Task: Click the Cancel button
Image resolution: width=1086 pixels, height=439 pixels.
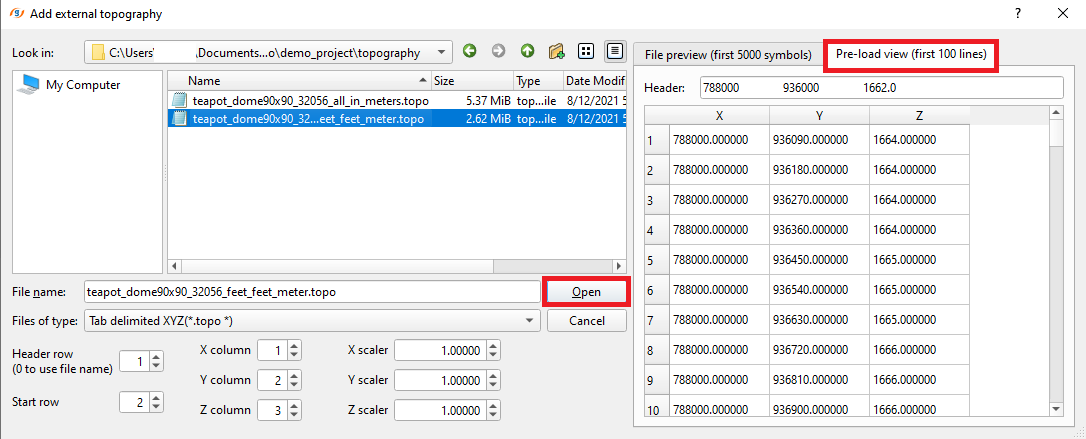Action: [x=586, y=321]
